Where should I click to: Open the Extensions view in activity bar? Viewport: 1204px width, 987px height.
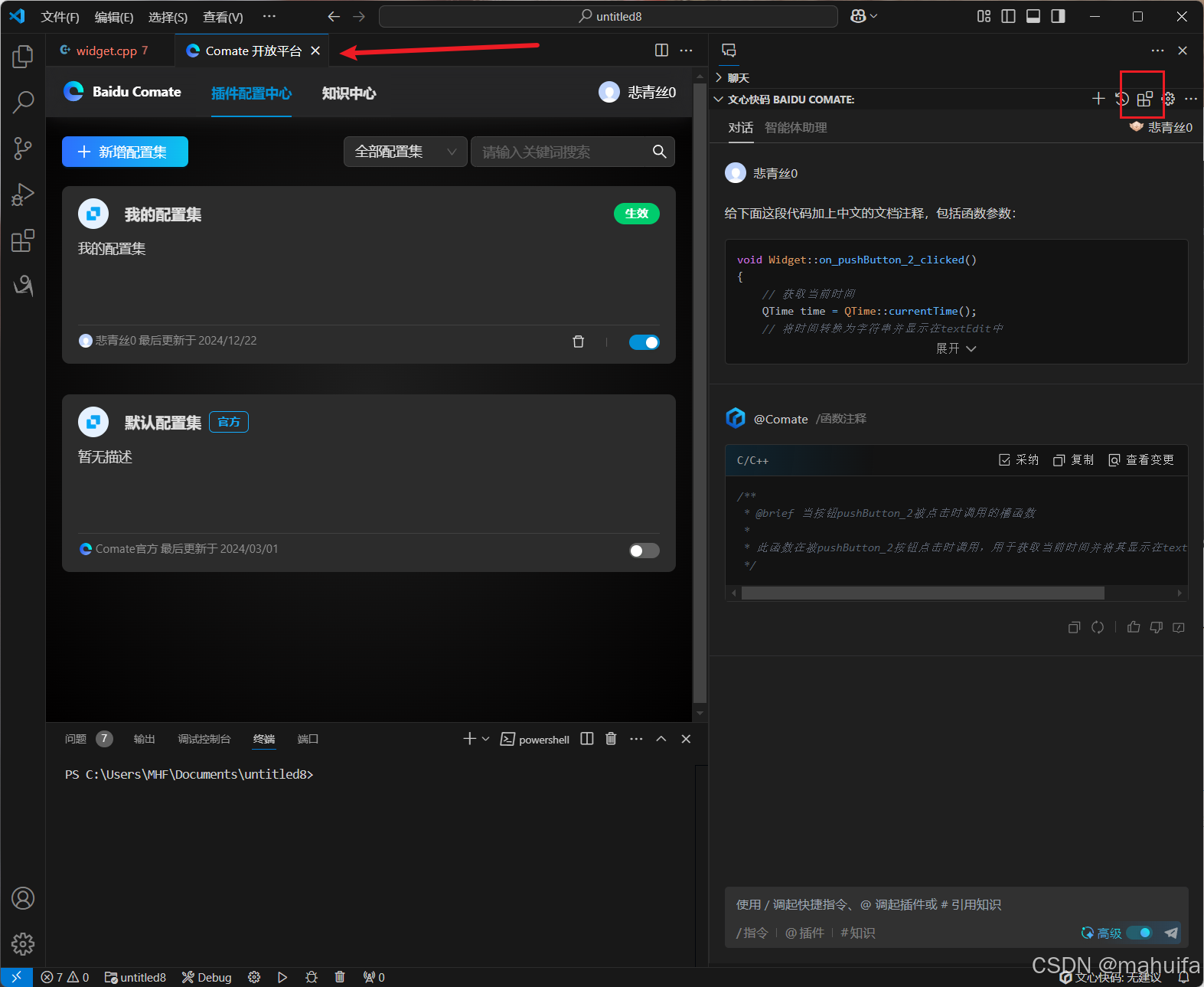23,240
